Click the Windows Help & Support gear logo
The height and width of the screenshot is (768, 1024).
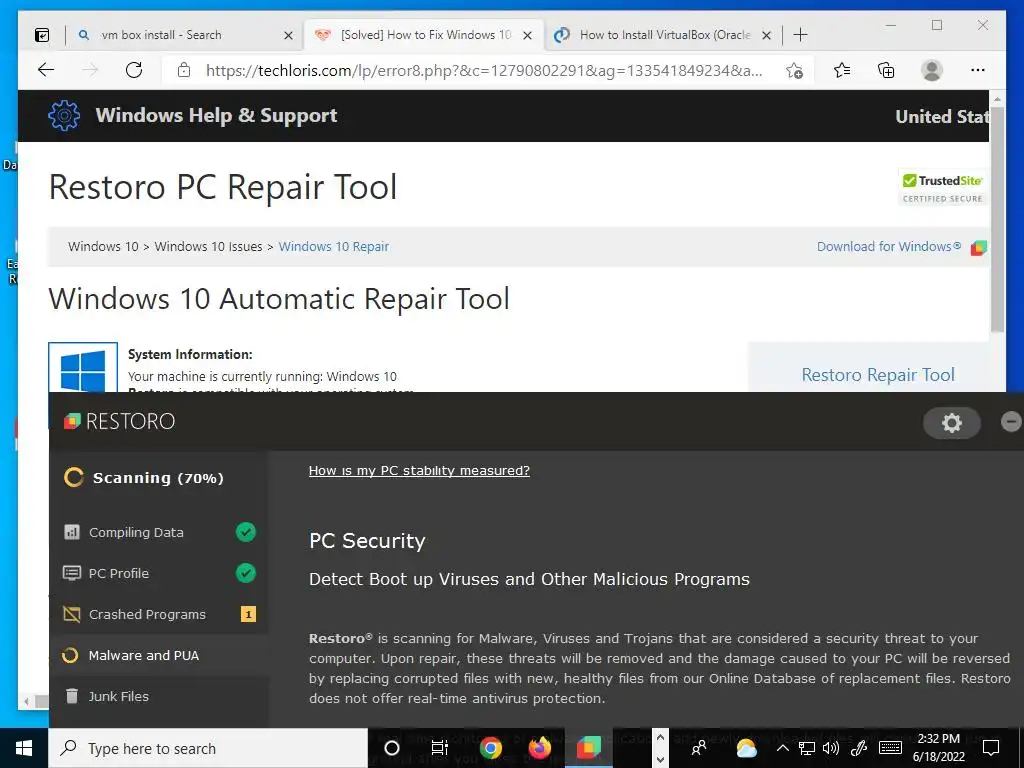tap(64, 116)
